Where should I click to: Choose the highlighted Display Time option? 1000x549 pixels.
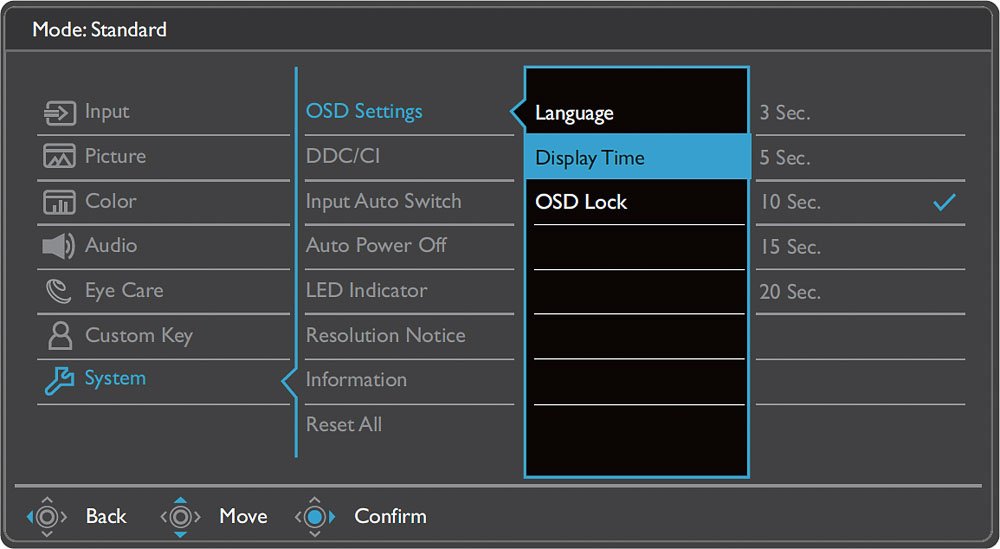(636, 157)
